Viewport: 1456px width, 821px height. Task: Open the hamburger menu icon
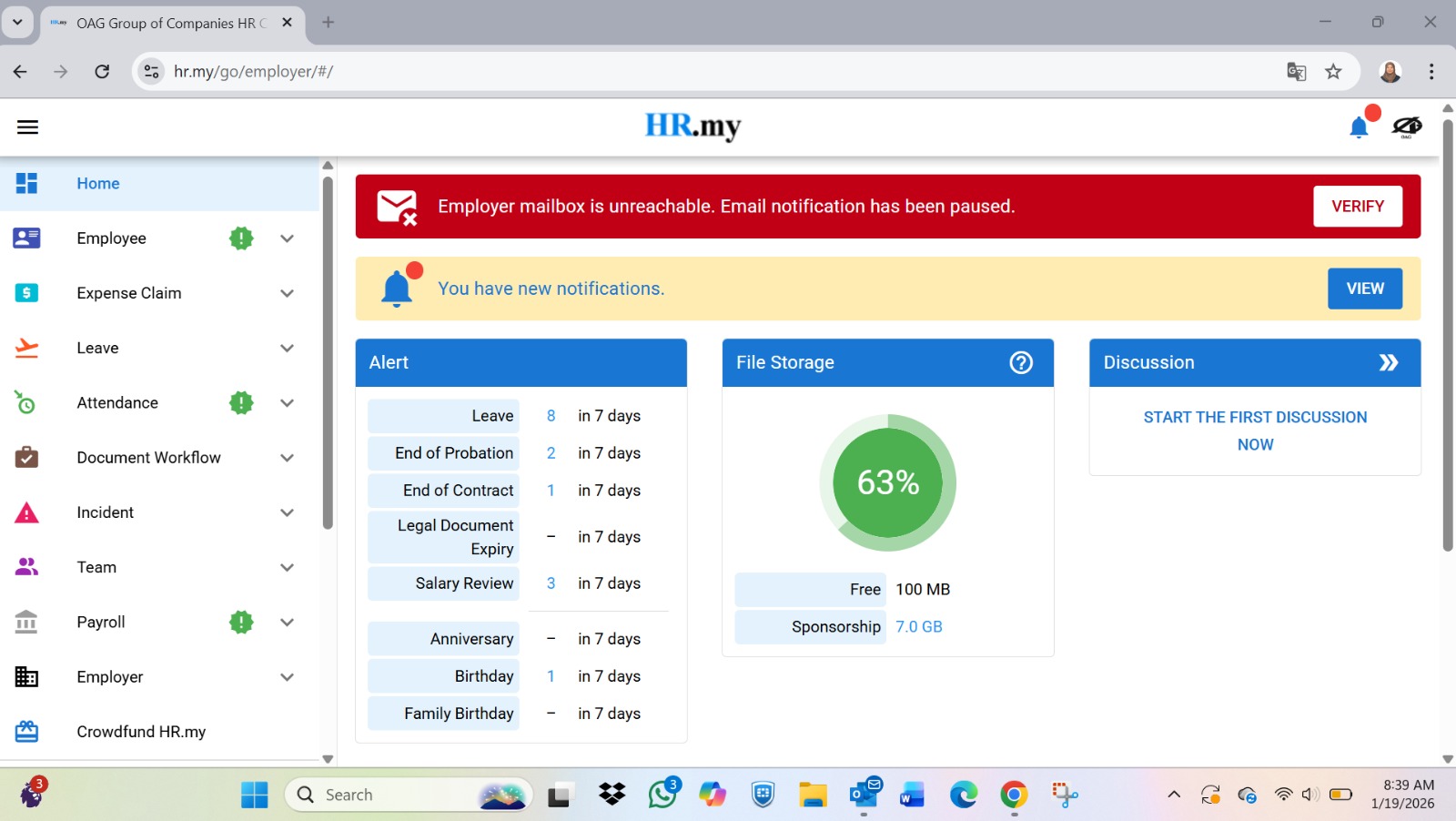point(27,127)
